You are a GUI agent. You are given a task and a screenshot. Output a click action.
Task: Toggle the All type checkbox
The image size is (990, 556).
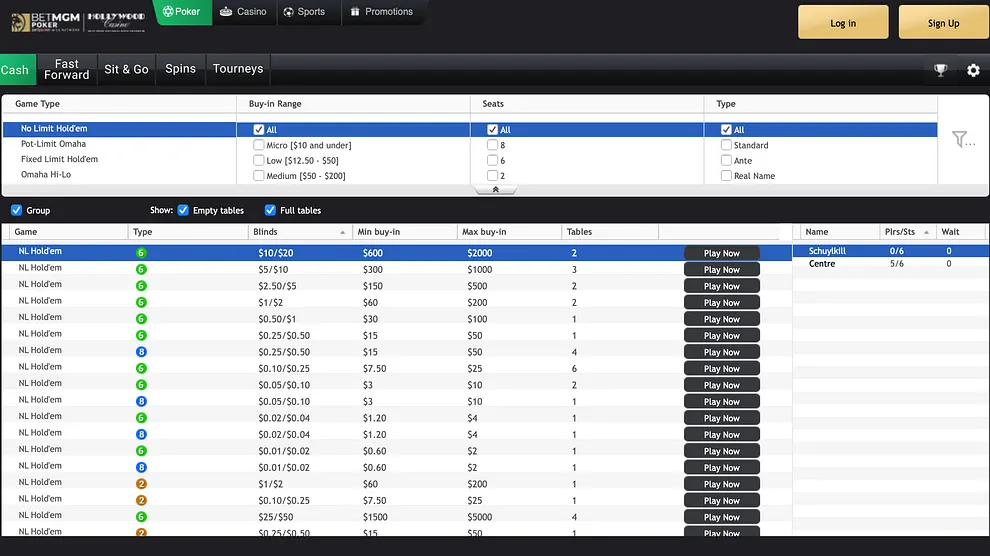click(726, 129)
